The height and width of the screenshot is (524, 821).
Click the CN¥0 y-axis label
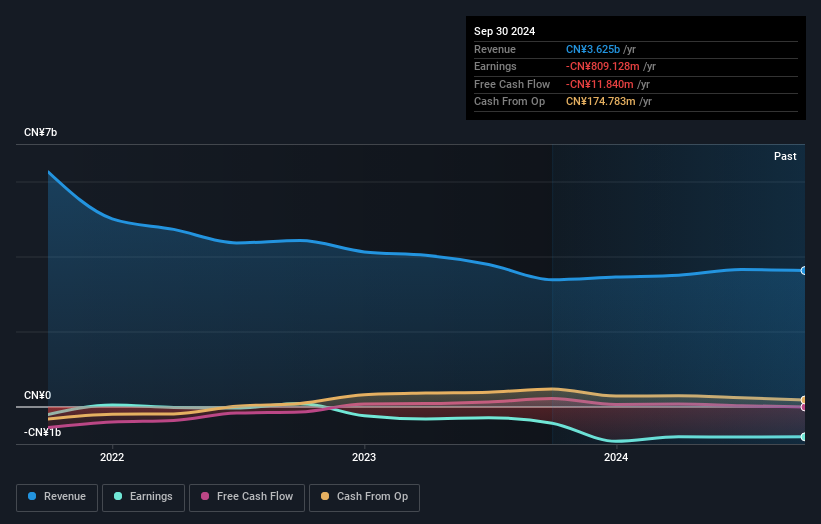pyautogui.click(x=38, y=395)
